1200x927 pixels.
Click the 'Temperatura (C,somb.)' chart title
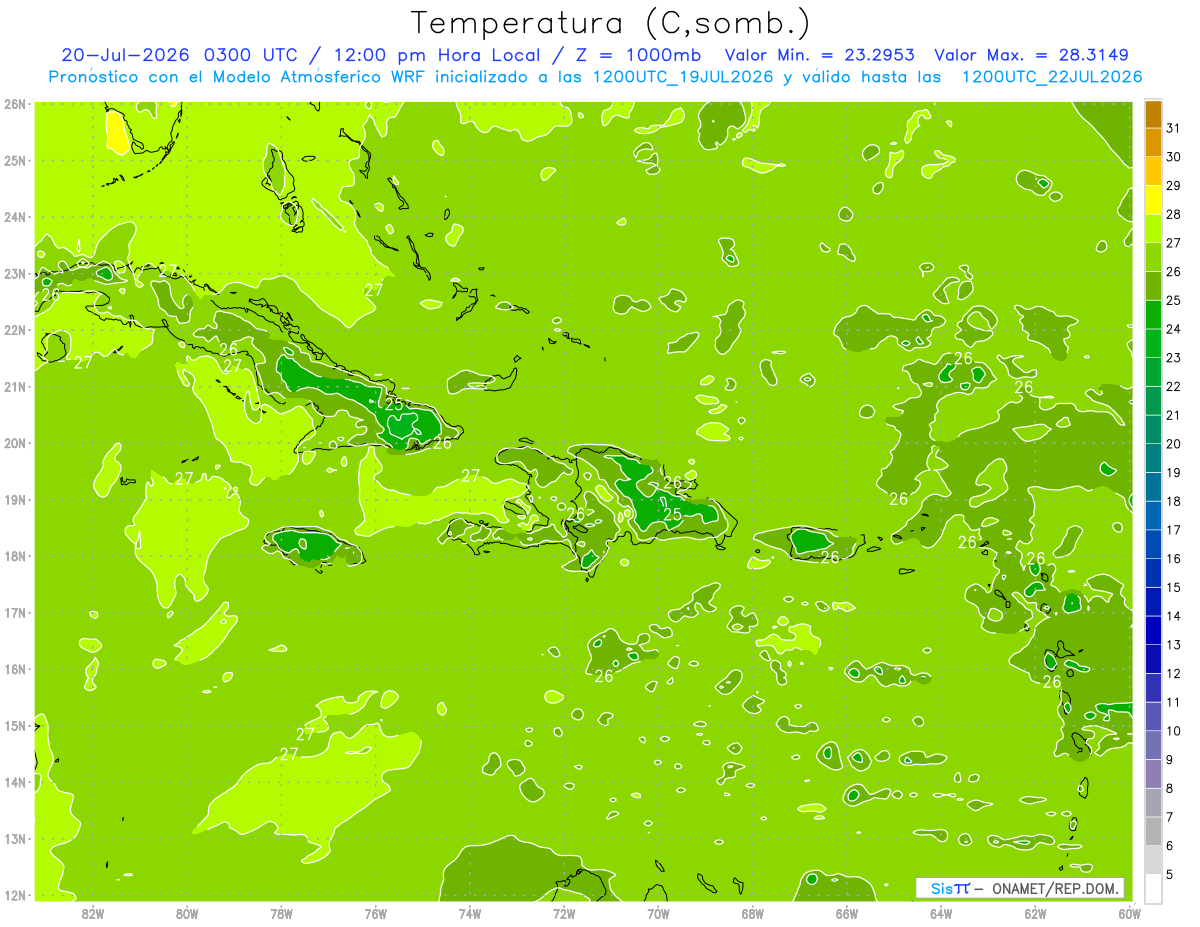[x=611, y=23]
